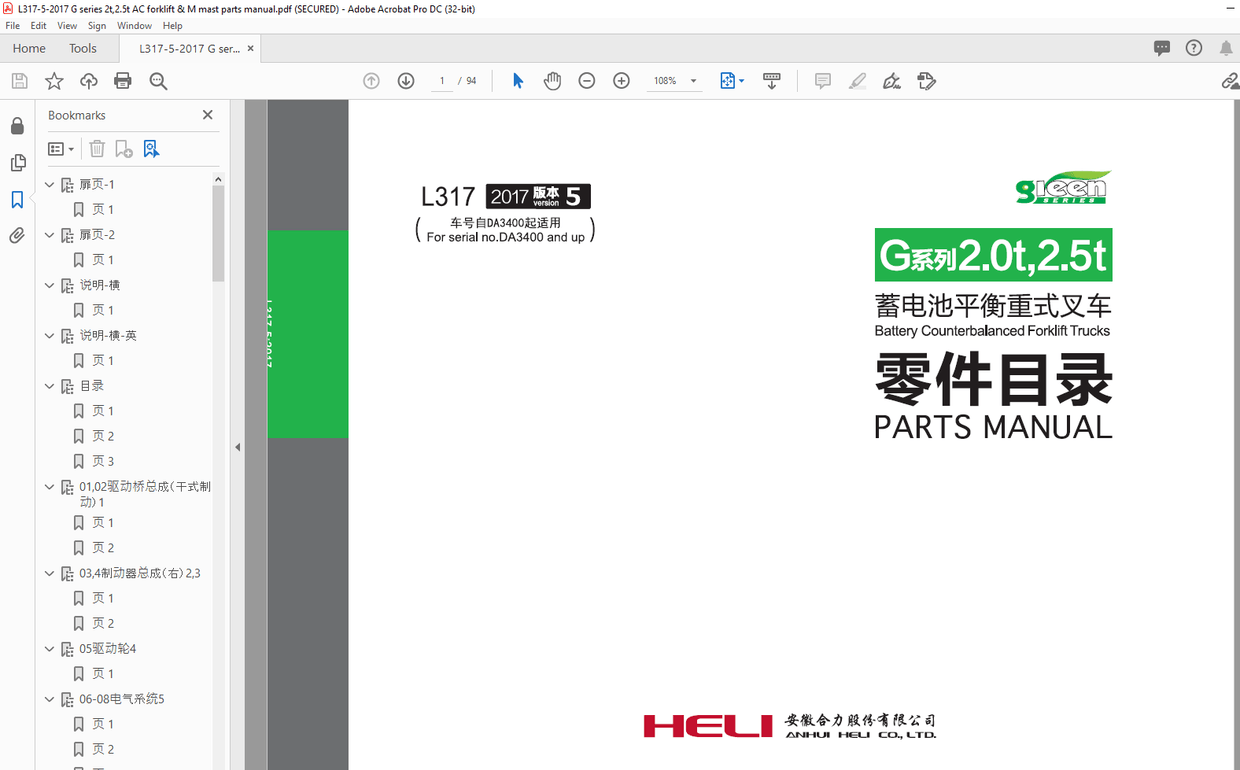Viewport: 1240px width, 770px height.
Task: Click the Expand Current Bookmark icon
Action: point(152,148)
